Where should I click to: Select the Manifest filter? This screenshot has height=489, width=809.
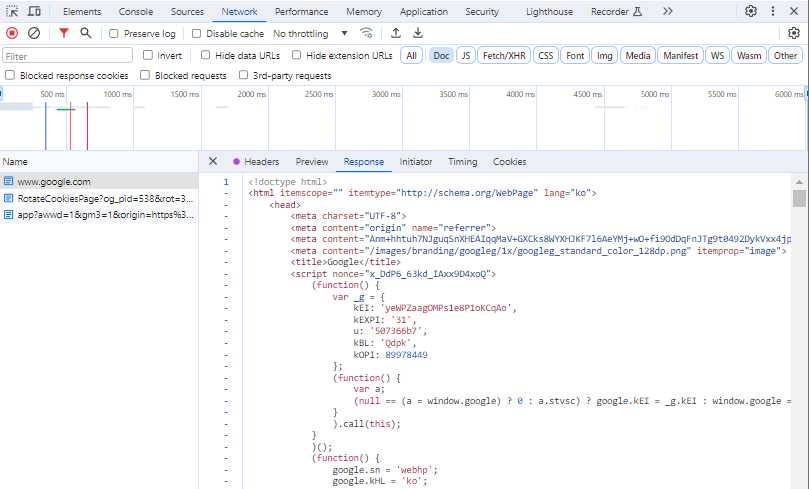click(681, 55)
